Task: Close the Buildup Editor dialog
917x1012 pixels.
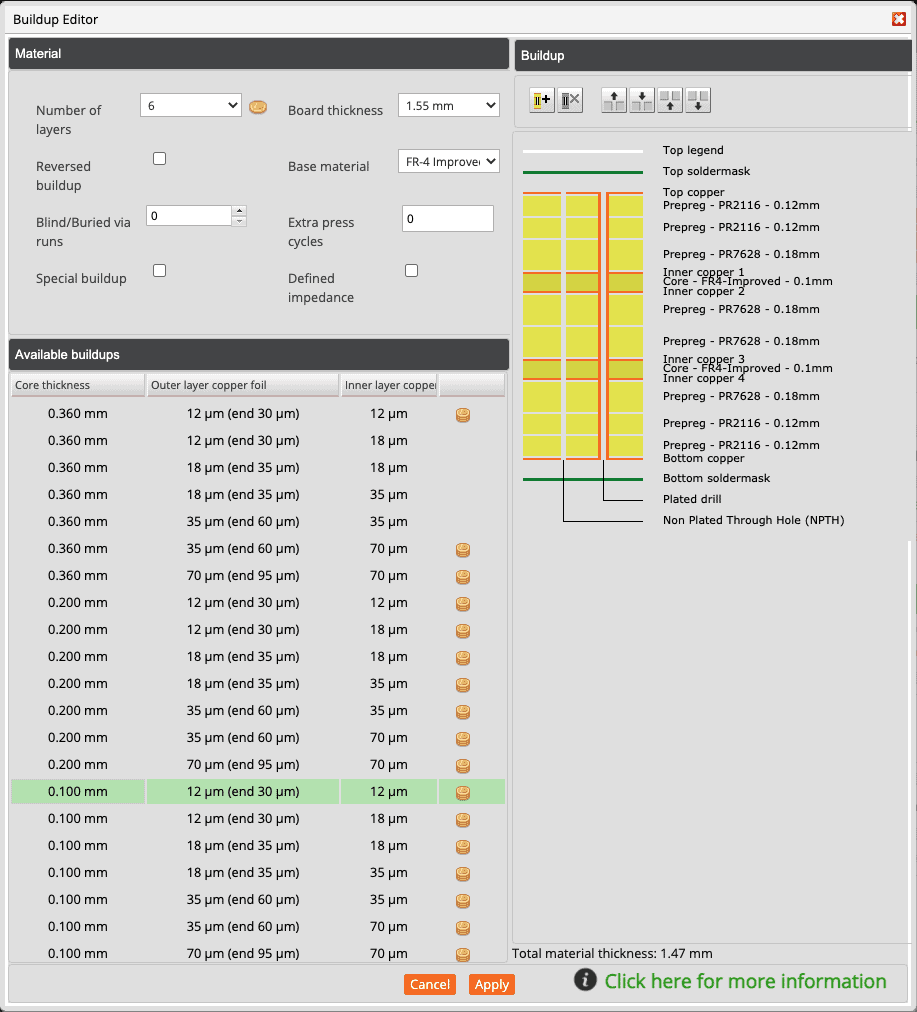Action: 899,19
